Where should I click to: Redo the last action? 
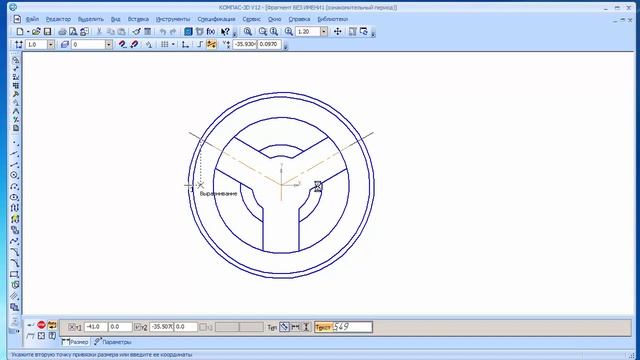(x=173, y=31)
